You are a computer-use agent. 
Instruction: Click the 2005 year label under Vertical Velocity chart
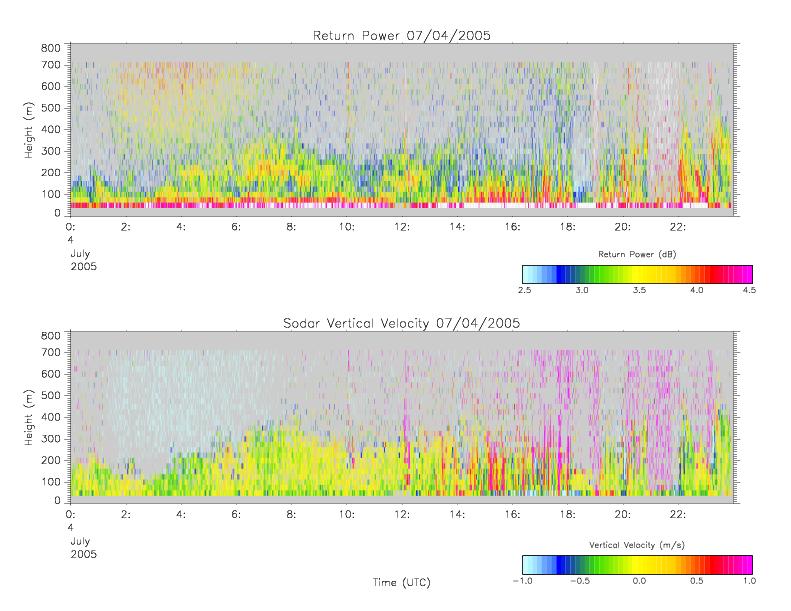(x=83, y=554)
